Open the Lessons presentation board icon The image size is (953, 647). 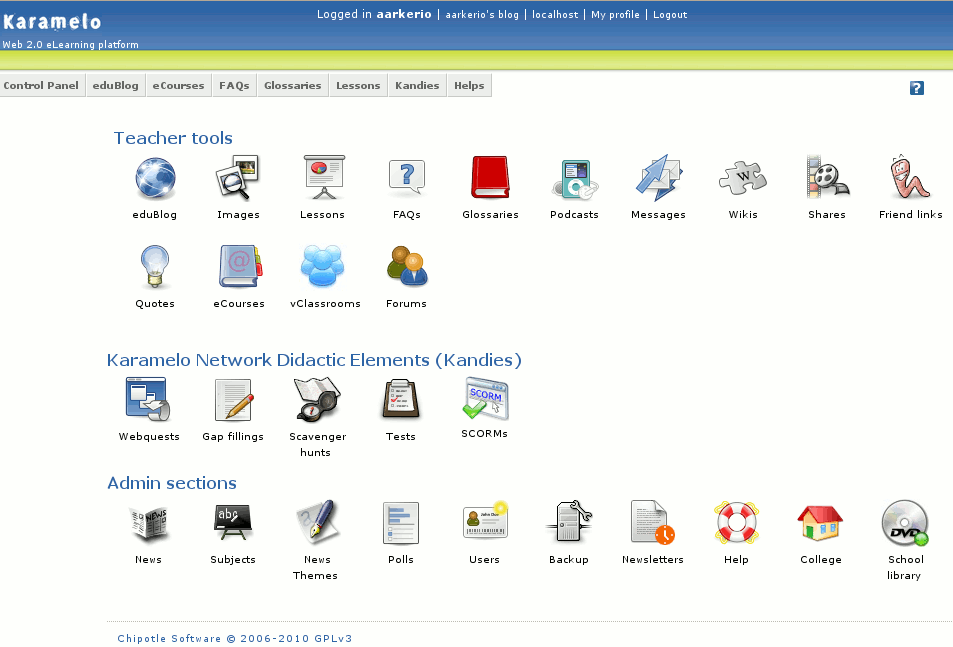point(324,177)
